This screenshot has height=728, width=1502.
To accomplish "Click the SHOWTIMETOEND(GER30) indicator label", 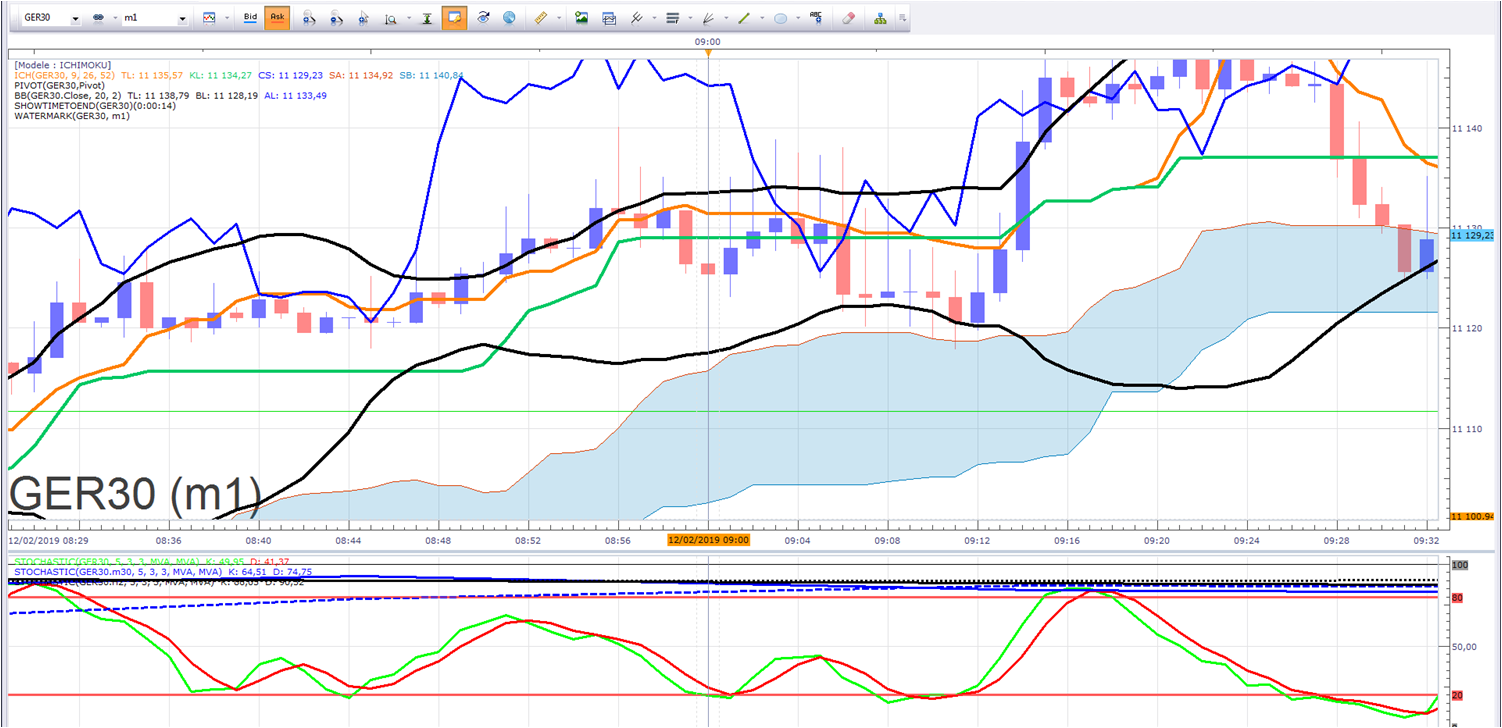I will click(x=95, y=106).
